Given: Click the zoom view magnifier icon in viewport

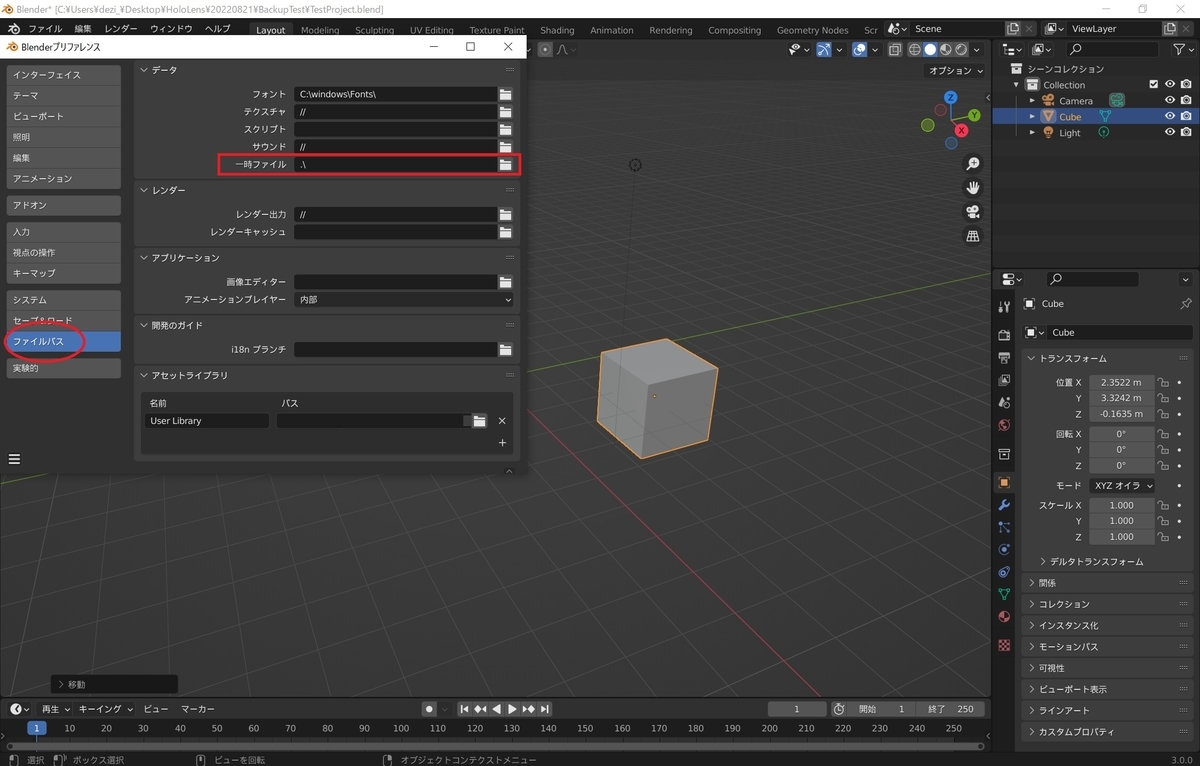Looking at the screenshot, I should 972,164.
